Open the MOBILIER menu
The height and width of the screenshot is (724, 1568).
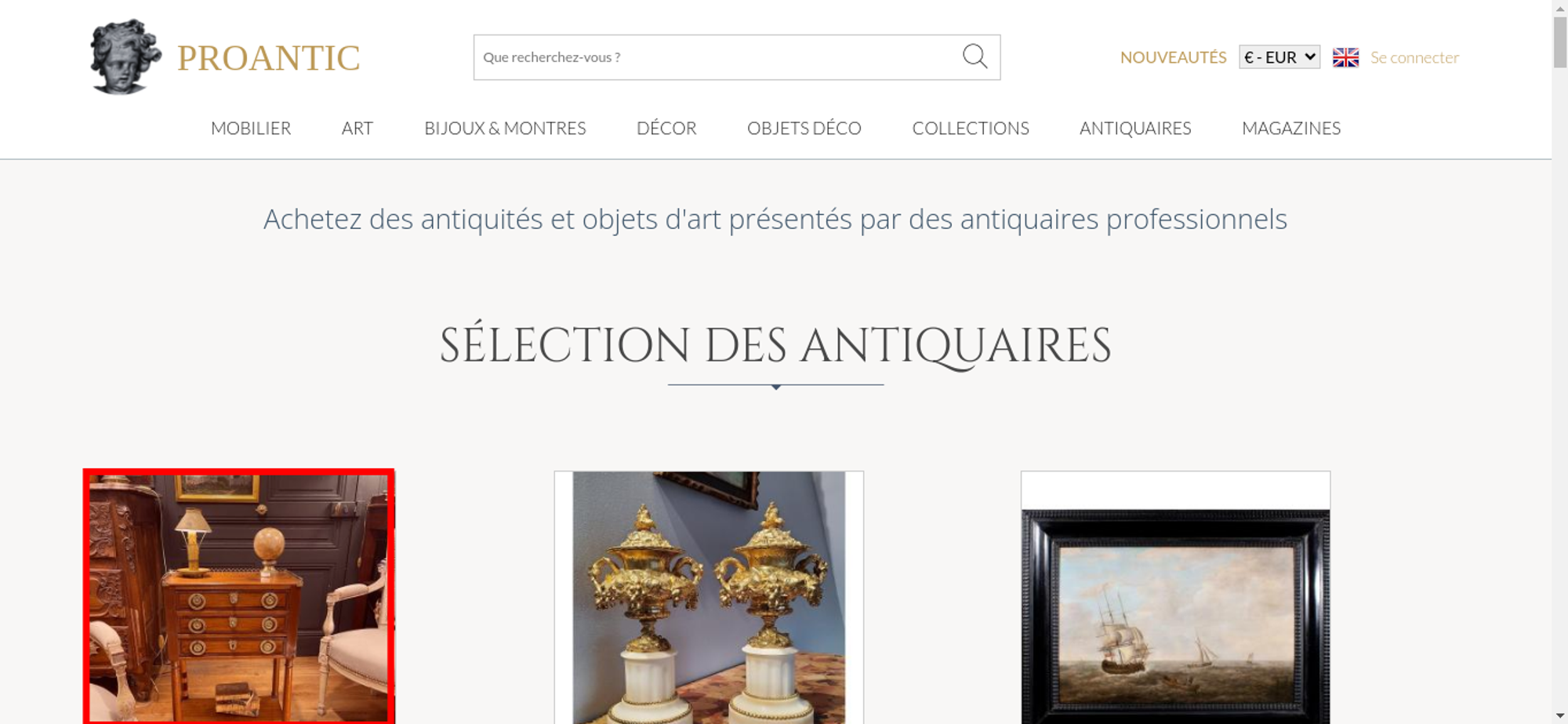pyautogui.click(x=251, y=128)
